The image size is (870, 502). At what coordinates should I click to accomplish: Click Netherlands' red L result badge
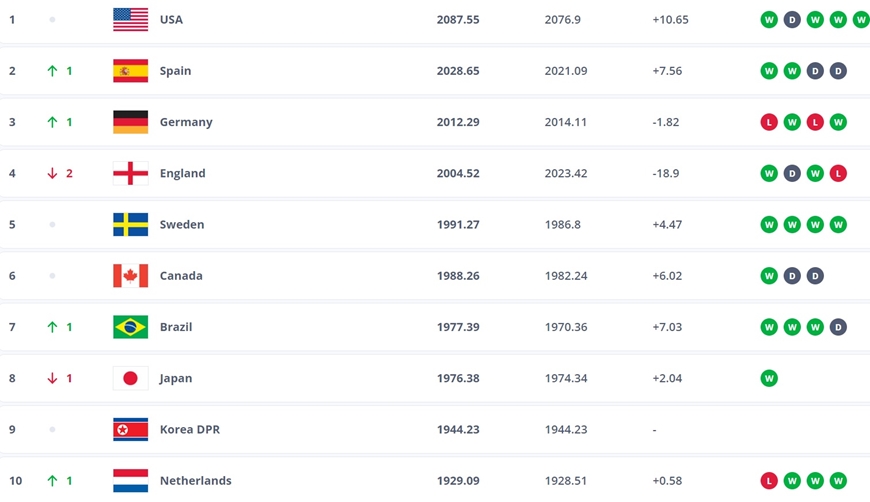pyautogui.click(x=768, y=480)
